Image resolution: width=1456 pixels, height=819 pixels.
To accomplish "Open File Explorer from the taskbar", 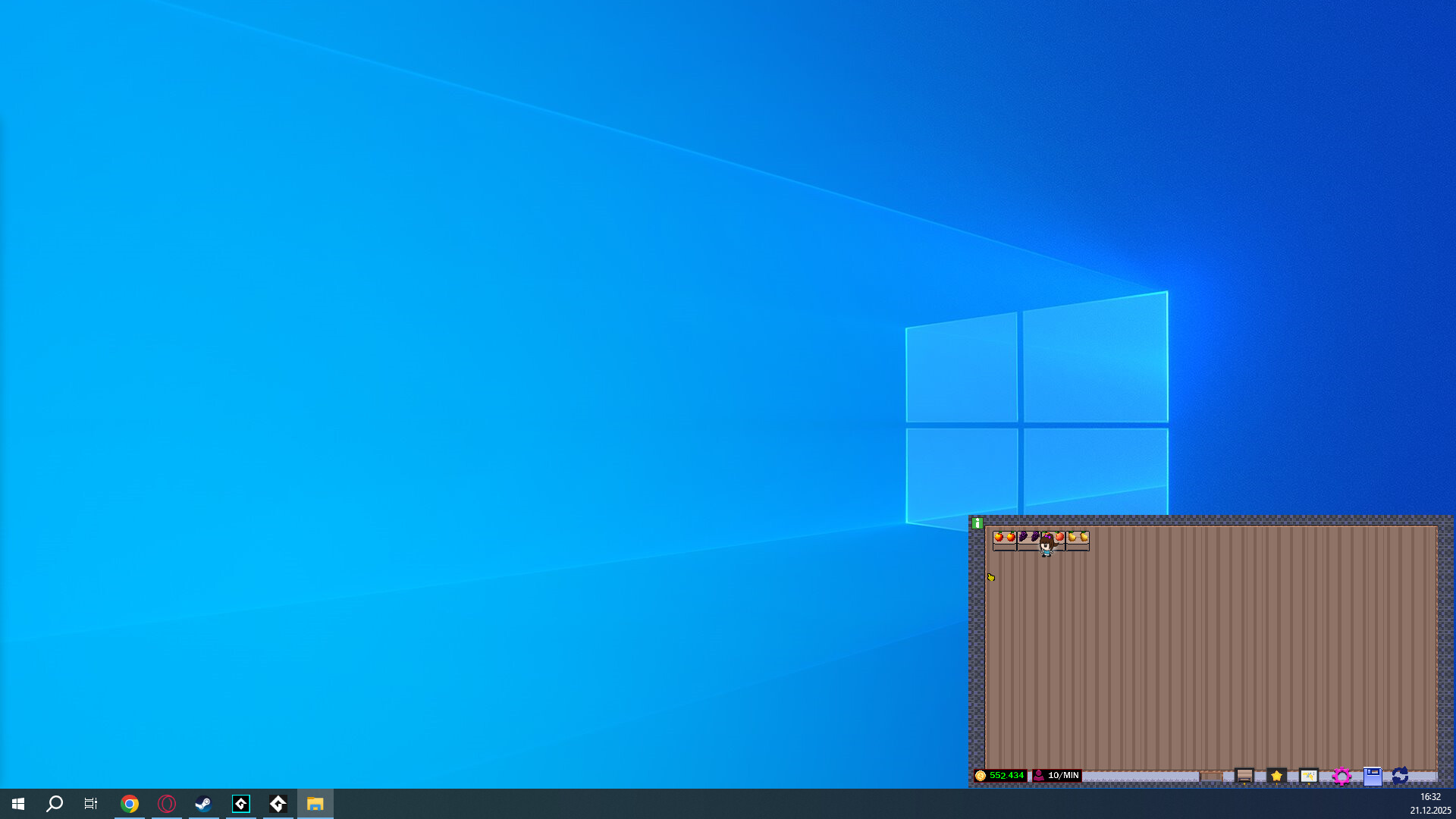I will 315,803.
